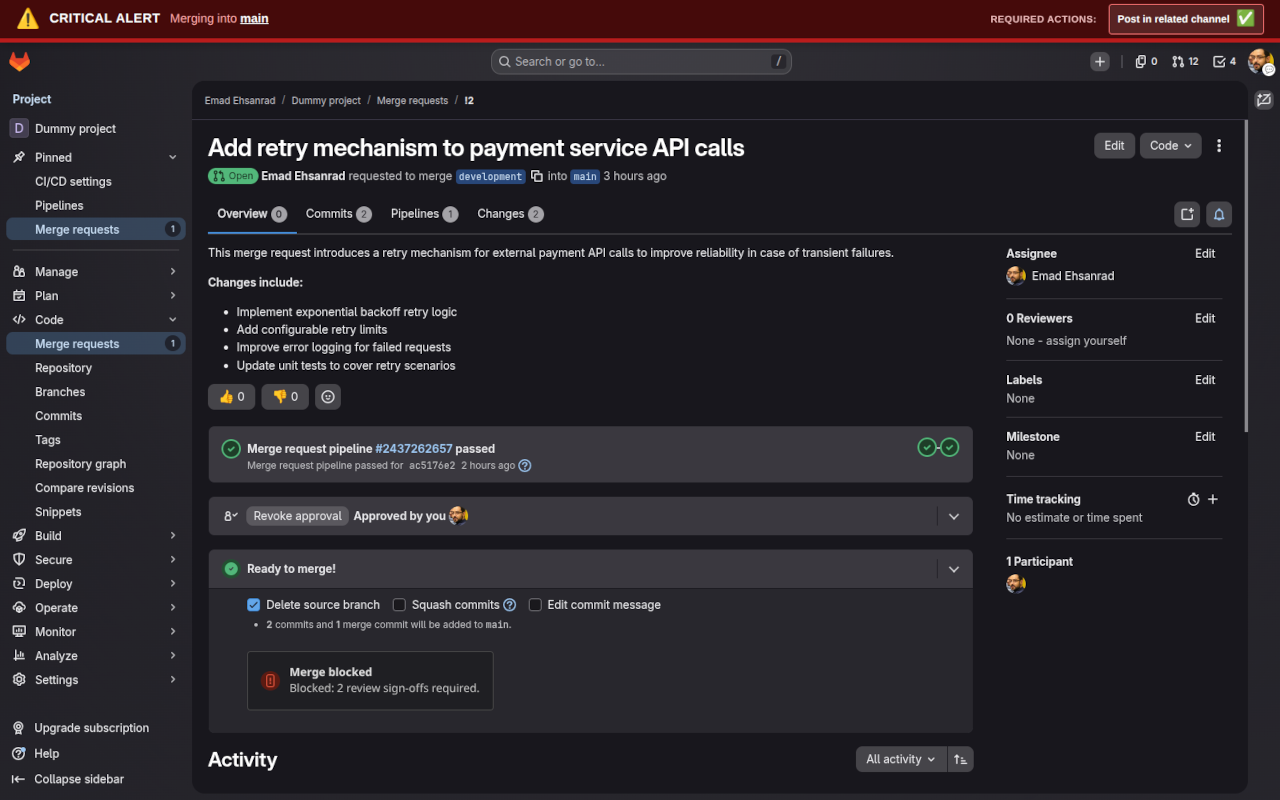Click the Revoke approval button
1280x800 pixels.
pos(296,515)
